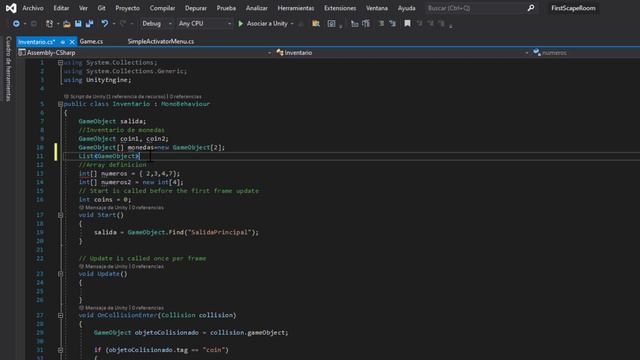
Task: Open the Editar menu
Action: (61, 8)
